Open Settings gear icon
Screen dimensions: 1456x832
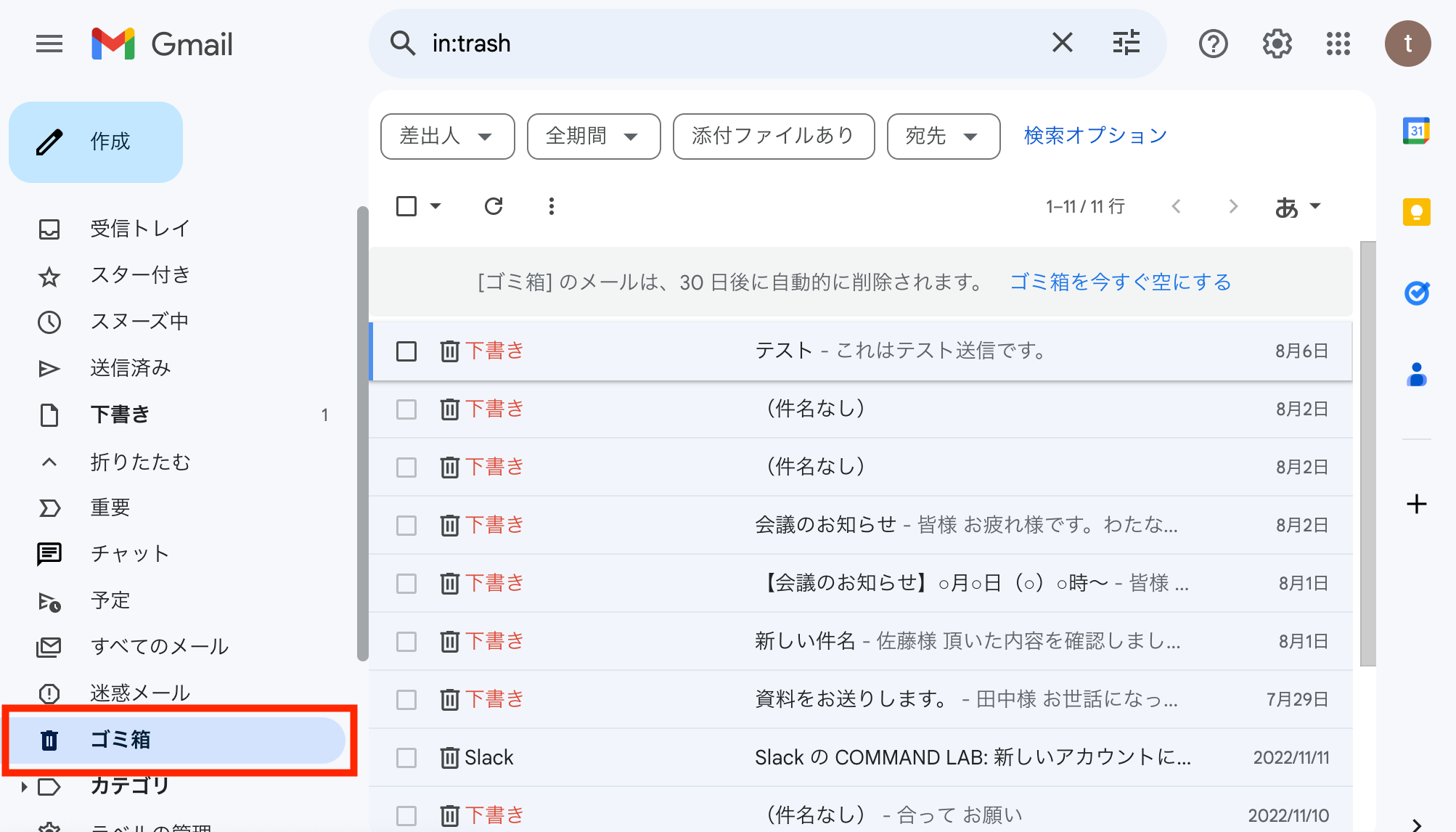tap(1277, 44)
